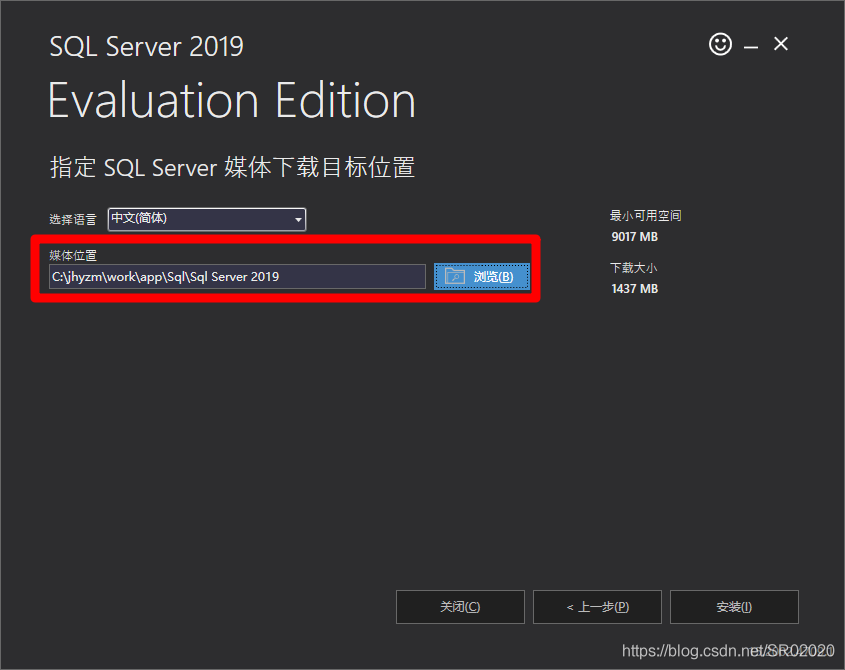Click the 关闭(C) button

[x=460, y=607]
